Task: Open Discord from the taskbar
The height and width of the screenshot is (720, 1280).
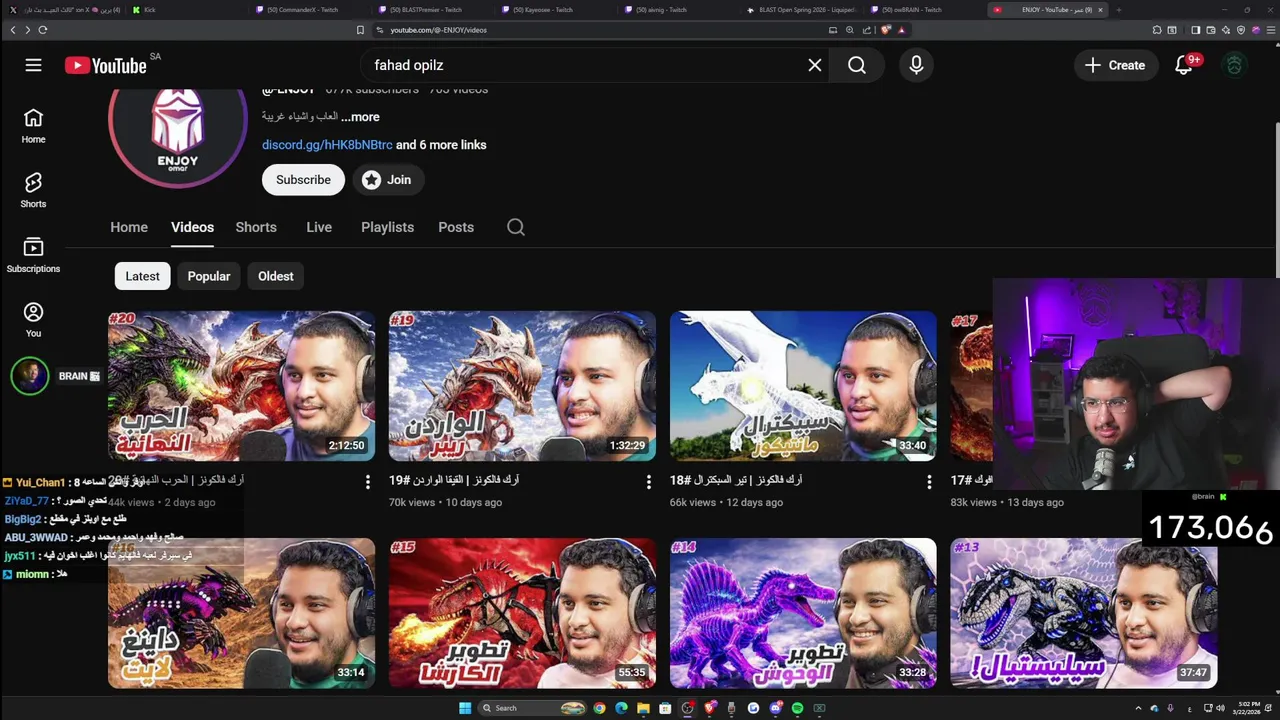Action: pos(775,708)
